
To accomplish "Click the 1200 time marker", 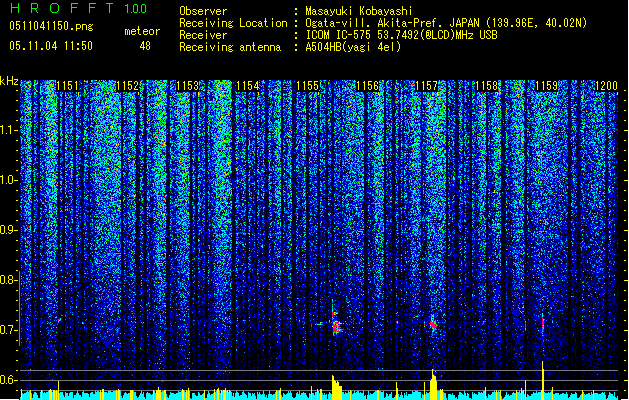I will (606, 86).
